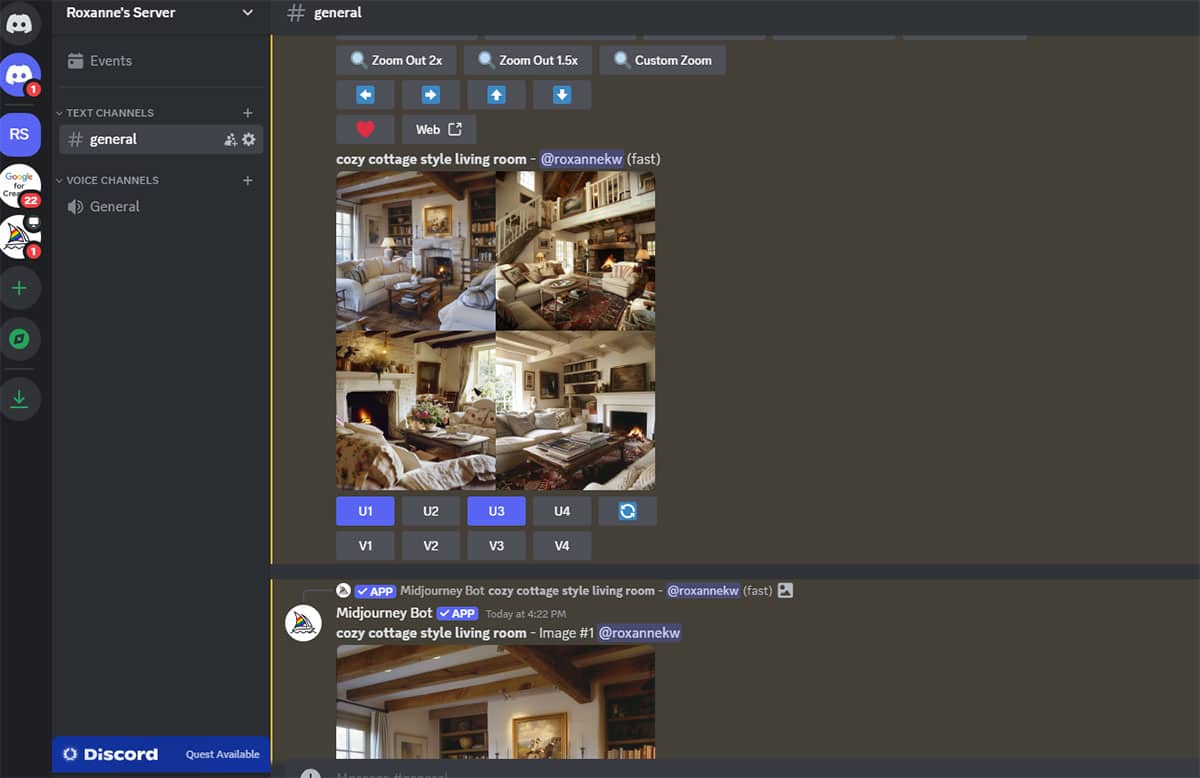1200x778 pixels.
Task: Click the Today at 4:22 PM timestamp
Action: (x=525, y=614)
